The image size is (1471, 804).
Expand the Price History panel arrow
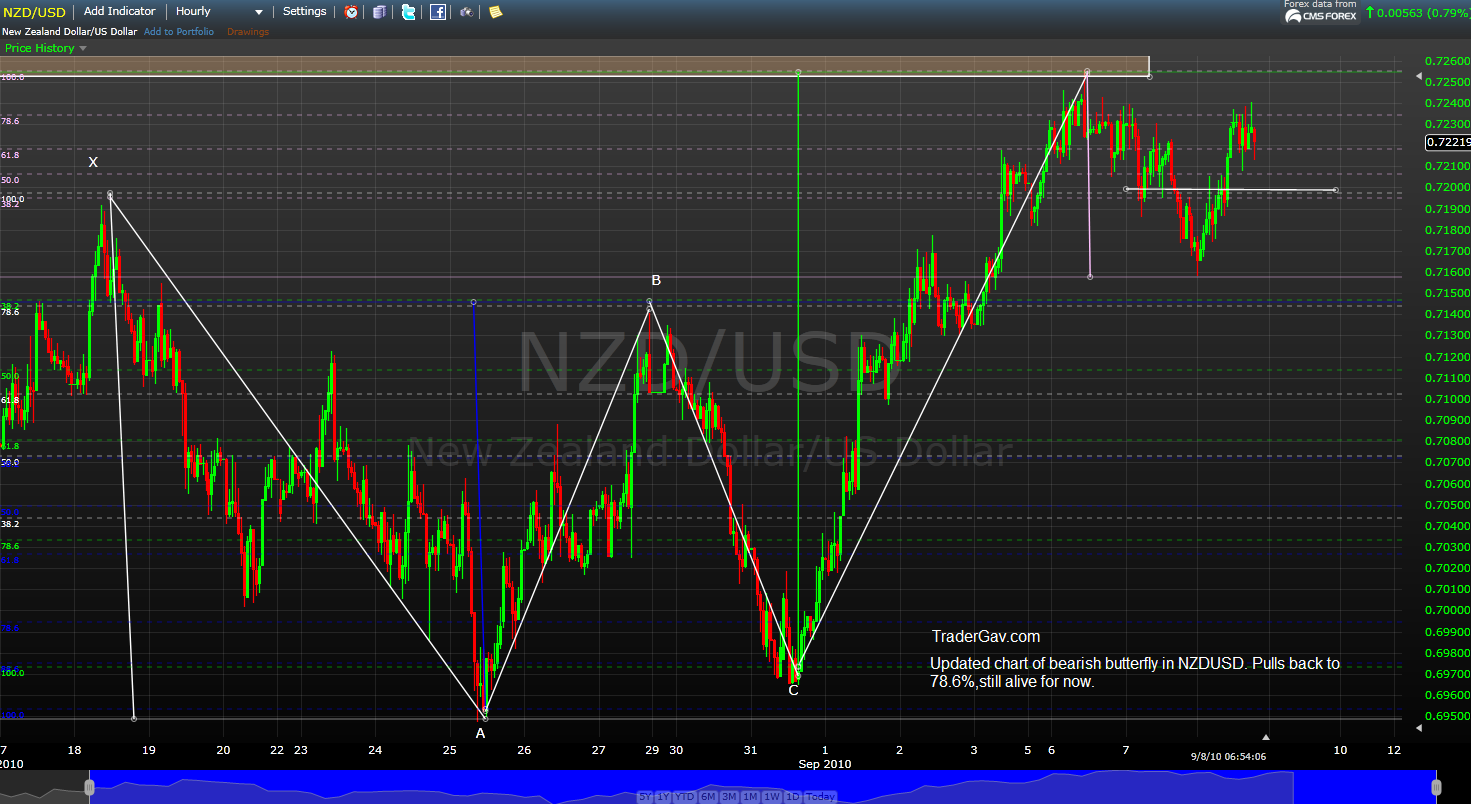(x=83, y=48)
